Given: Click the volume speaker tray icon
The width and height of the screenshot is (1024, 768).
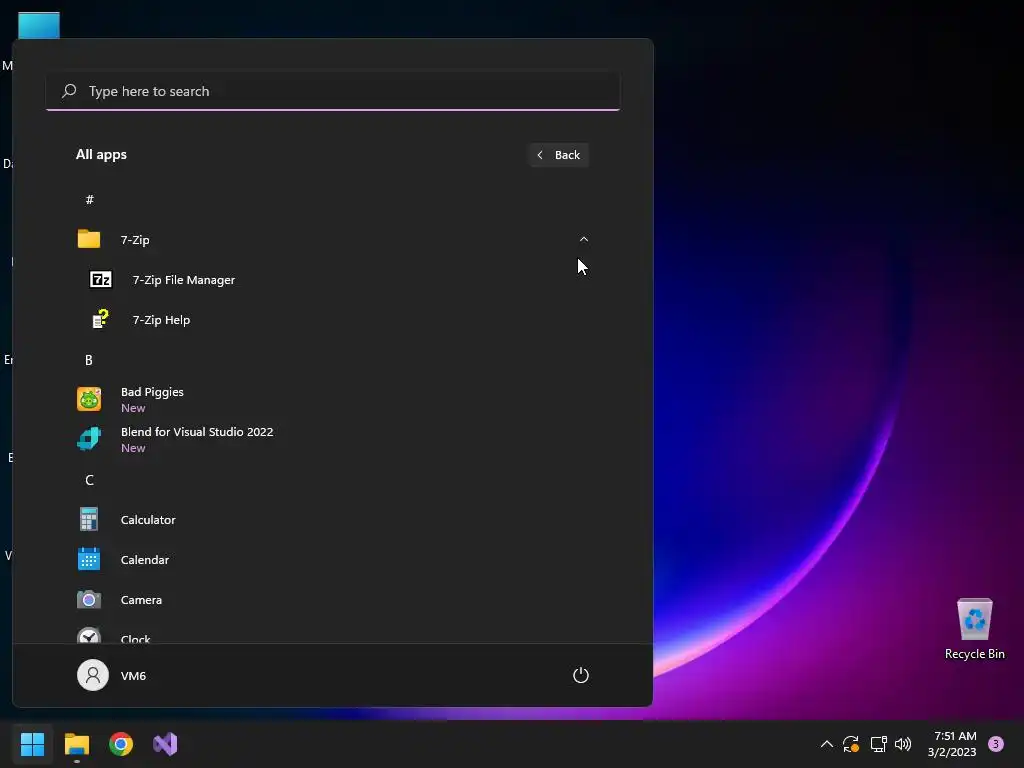Looking at the screenshot, I should [903, 744].
